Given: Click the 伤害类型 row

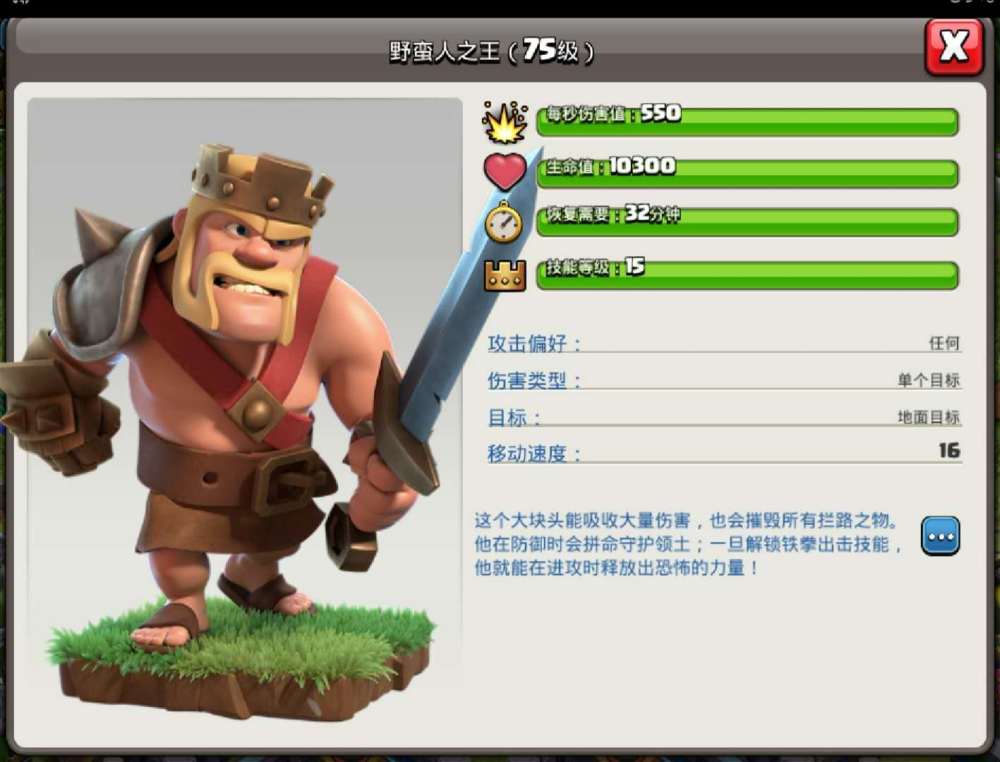Looking at the screenshot, I should click(724, 380).
